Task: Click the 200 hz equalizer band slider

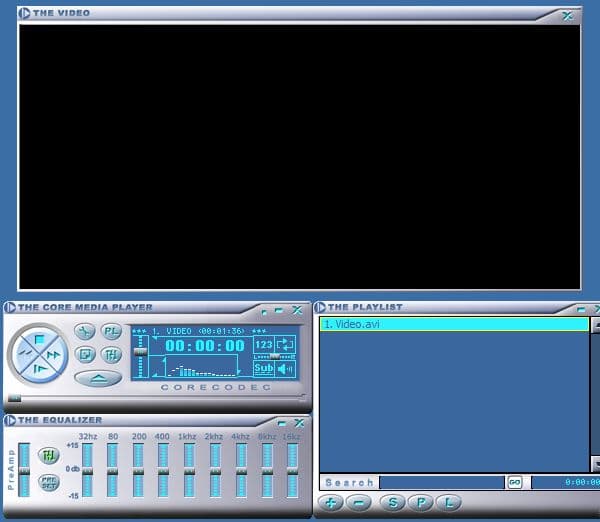Action: click(138, 470)
